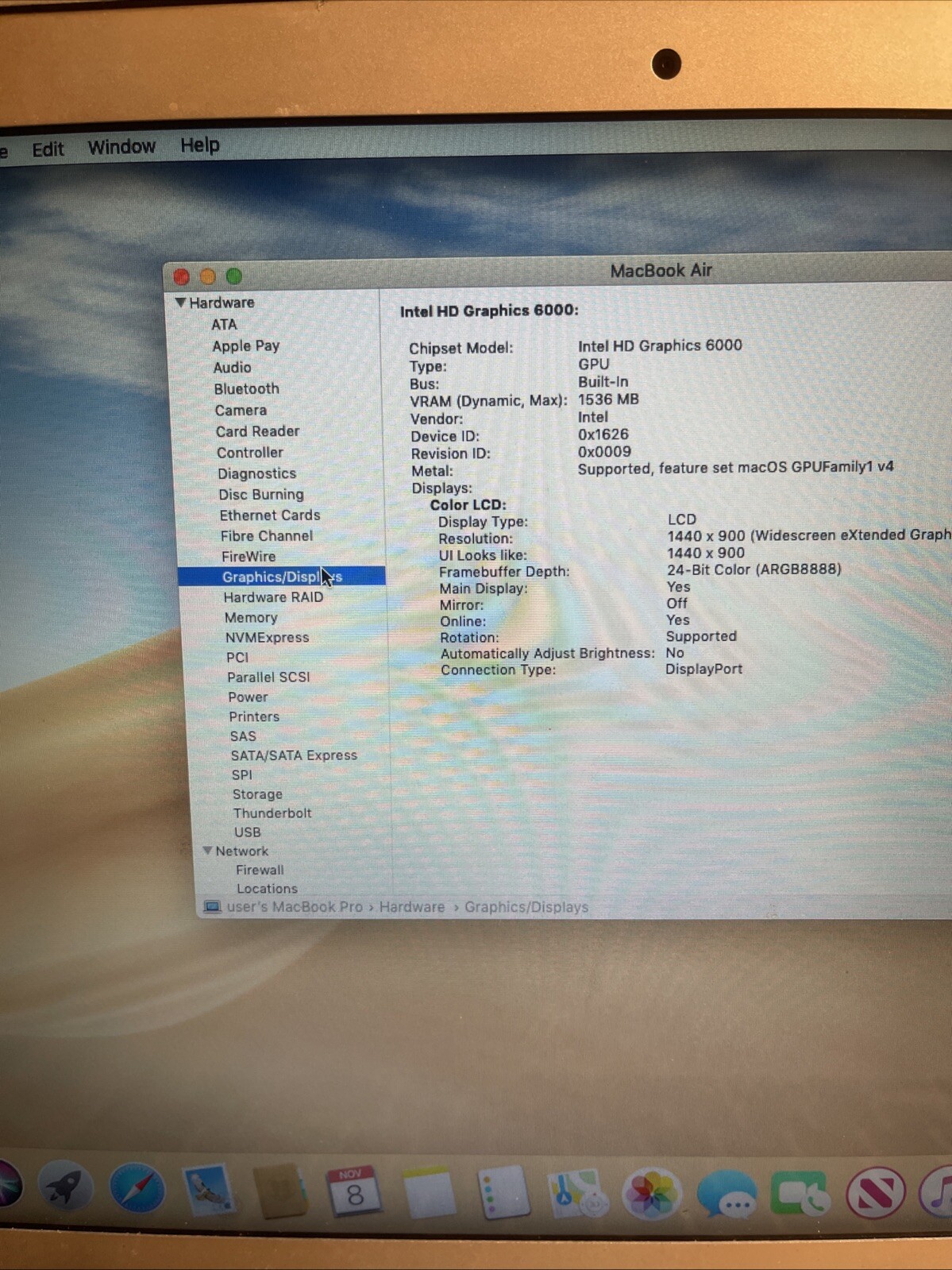Image resolution: width=952 pixels, height=1270 pixels.
Task: Select Printers in the sidebar
Action: [254, 716]
